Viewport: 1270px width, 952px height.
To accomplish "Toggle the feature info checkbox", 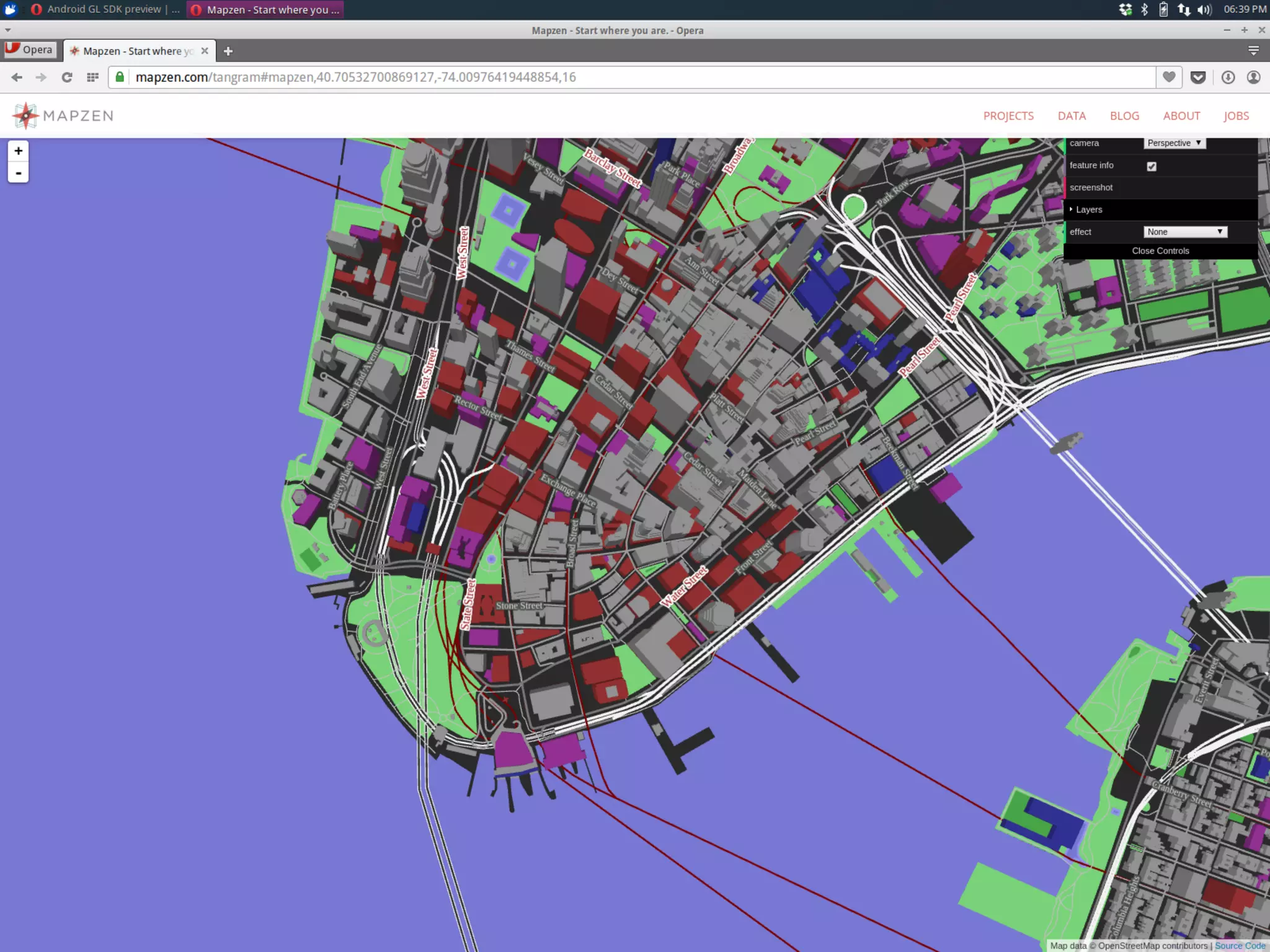I will tap(1152, 166).
